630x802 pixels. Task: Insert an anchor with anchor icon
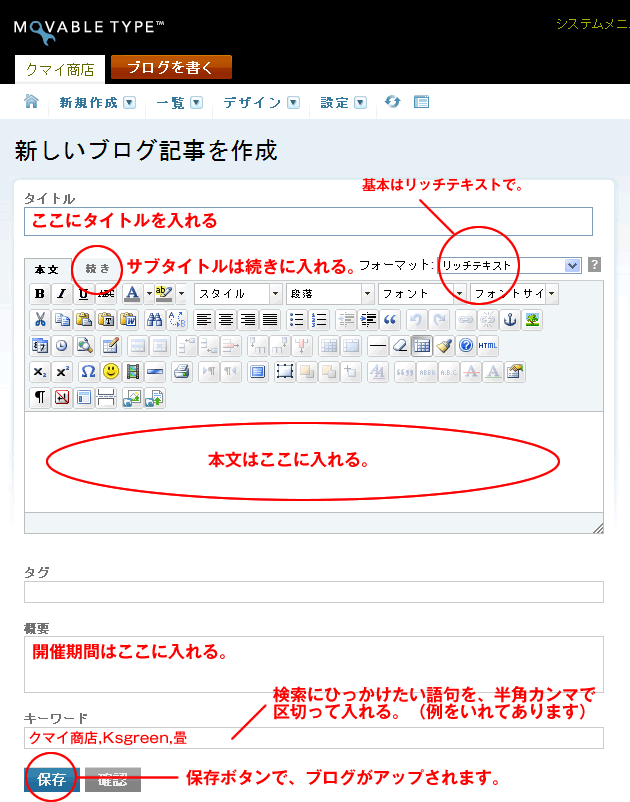pyautogui.click(x=510, y=320)
